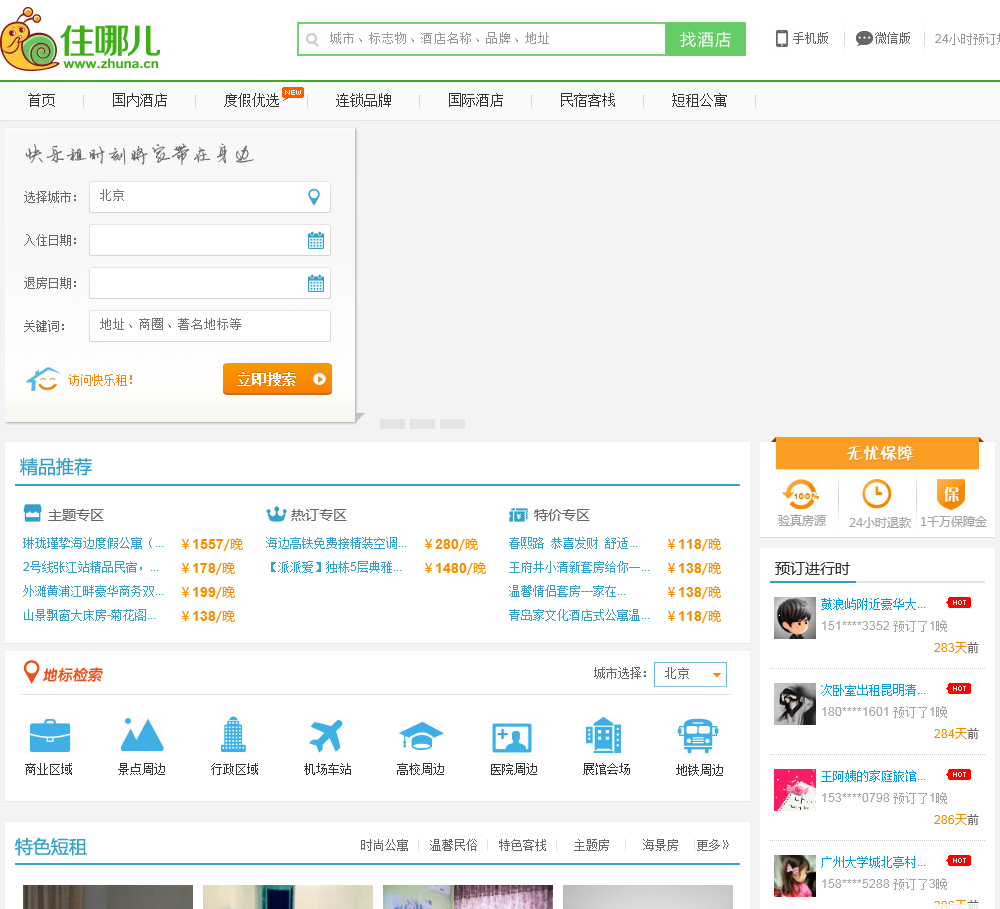Focus the 关键词 keyword input
The height and width of the screenshot is (909, 1000).
[210, 325]
